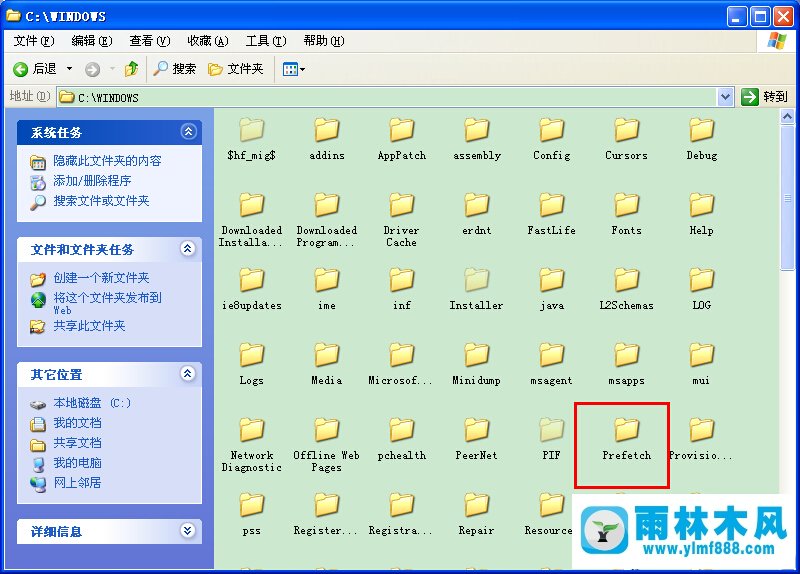Select the Config folder
This screenshot has height=574, width=800.
552,139
